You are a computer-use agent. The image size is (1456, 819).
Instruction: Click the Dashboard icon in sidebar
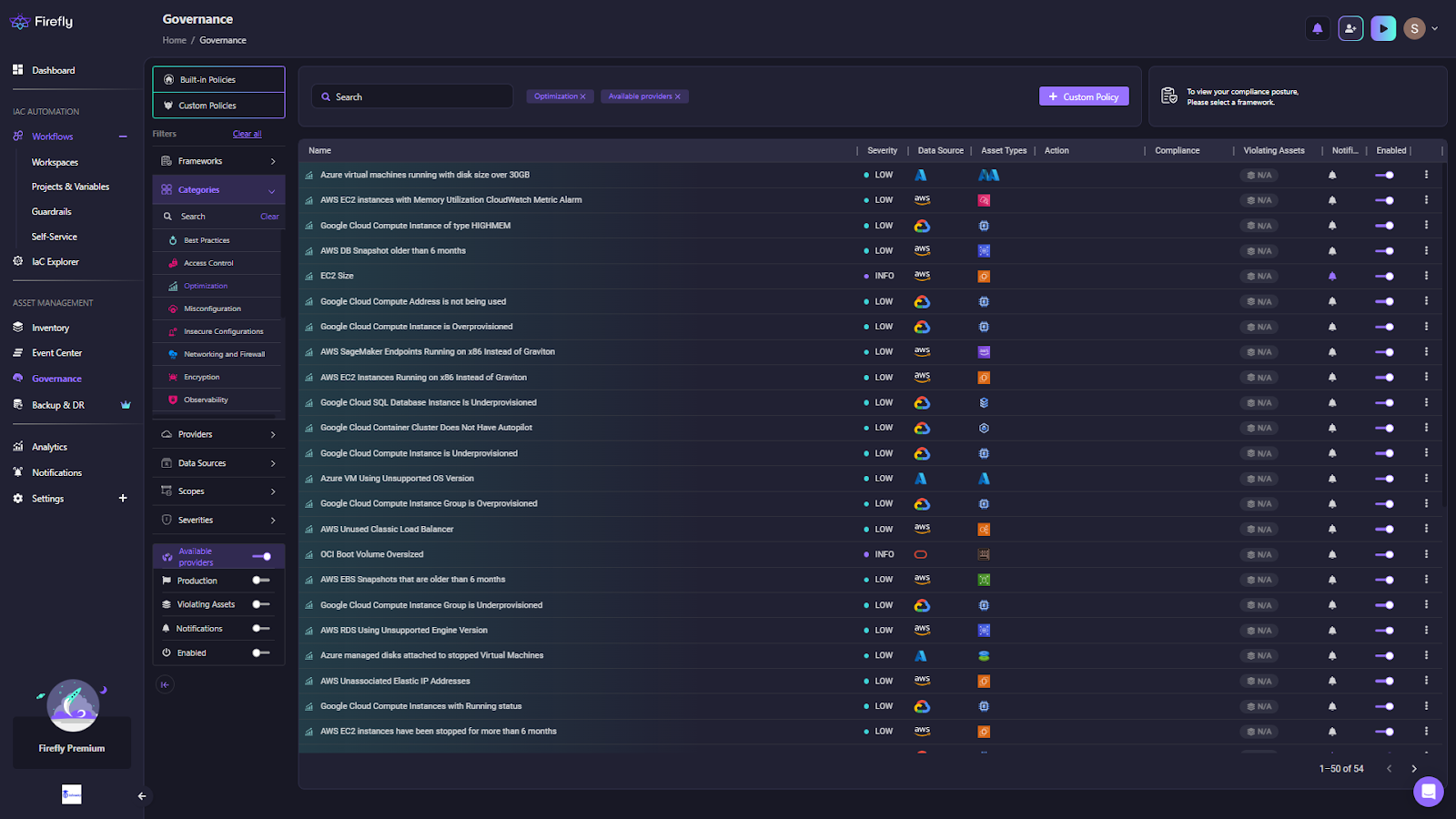coord(18,70)
